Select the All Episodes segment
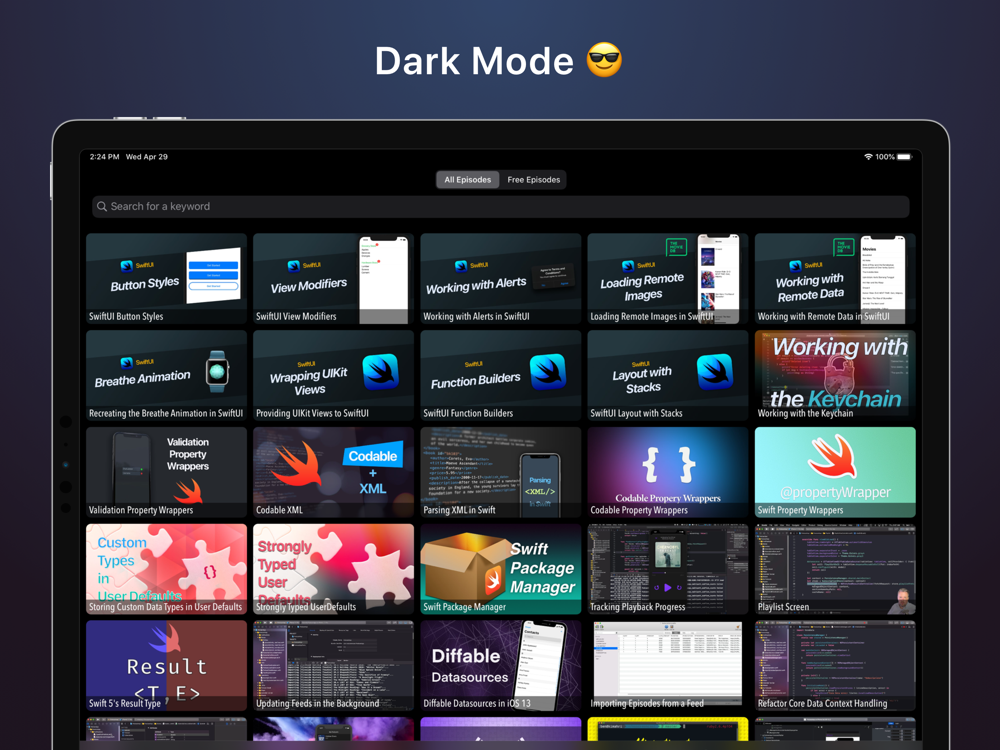 pos(467,180)
